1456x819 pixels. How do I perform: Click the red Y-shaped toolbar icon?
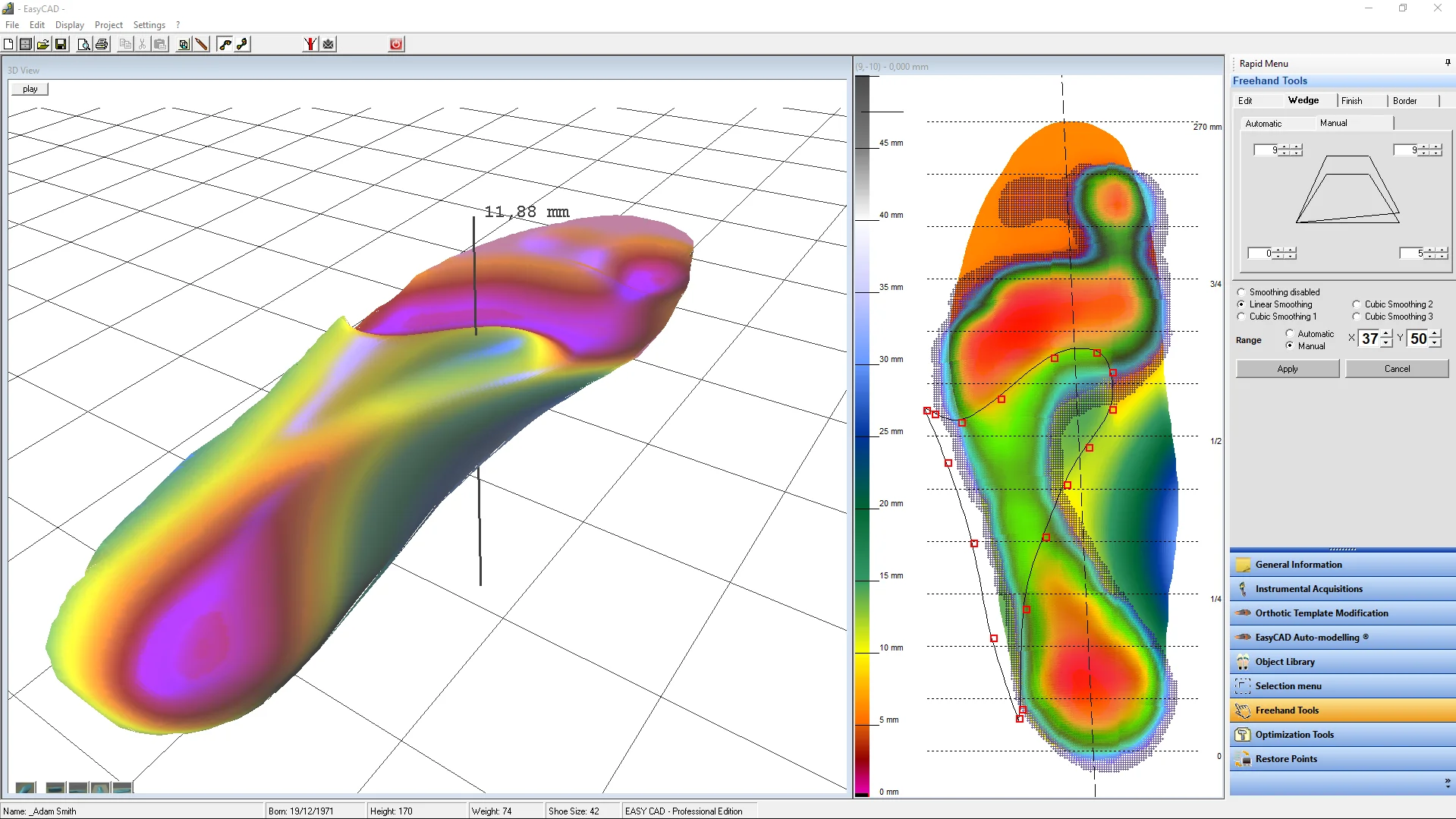(310, 44)
